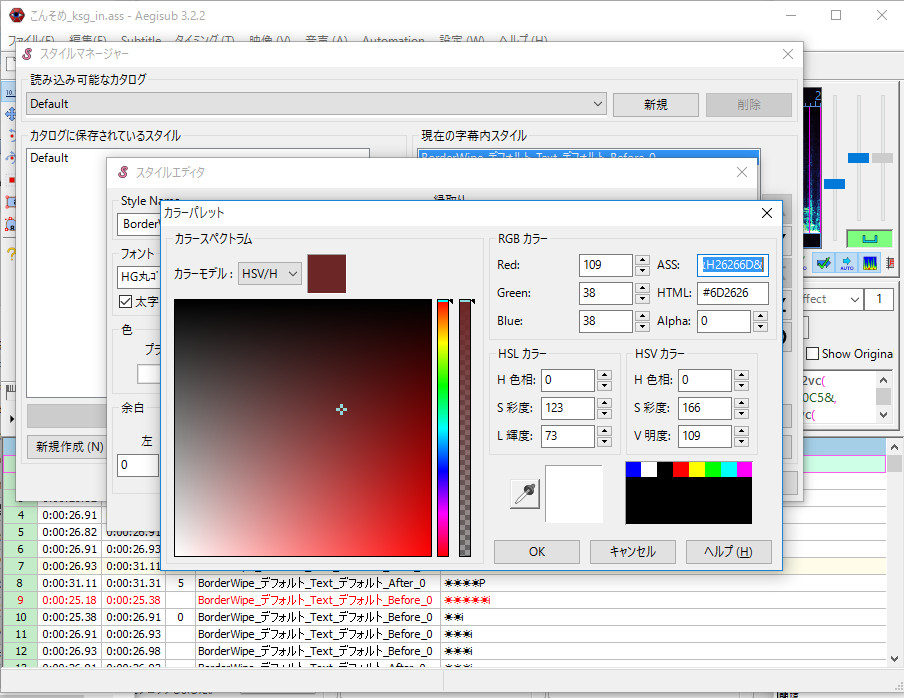Viewport: 904px width, 698px height.
Task: Decrease HSV saturation with down arrow
Action: (741, 413)
